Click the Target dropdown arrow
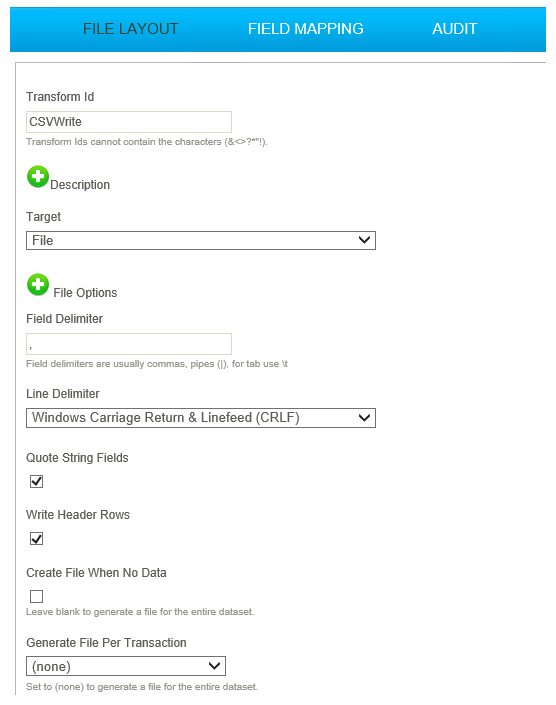Viewport: 556px width, 705px height. coord(365,240)
